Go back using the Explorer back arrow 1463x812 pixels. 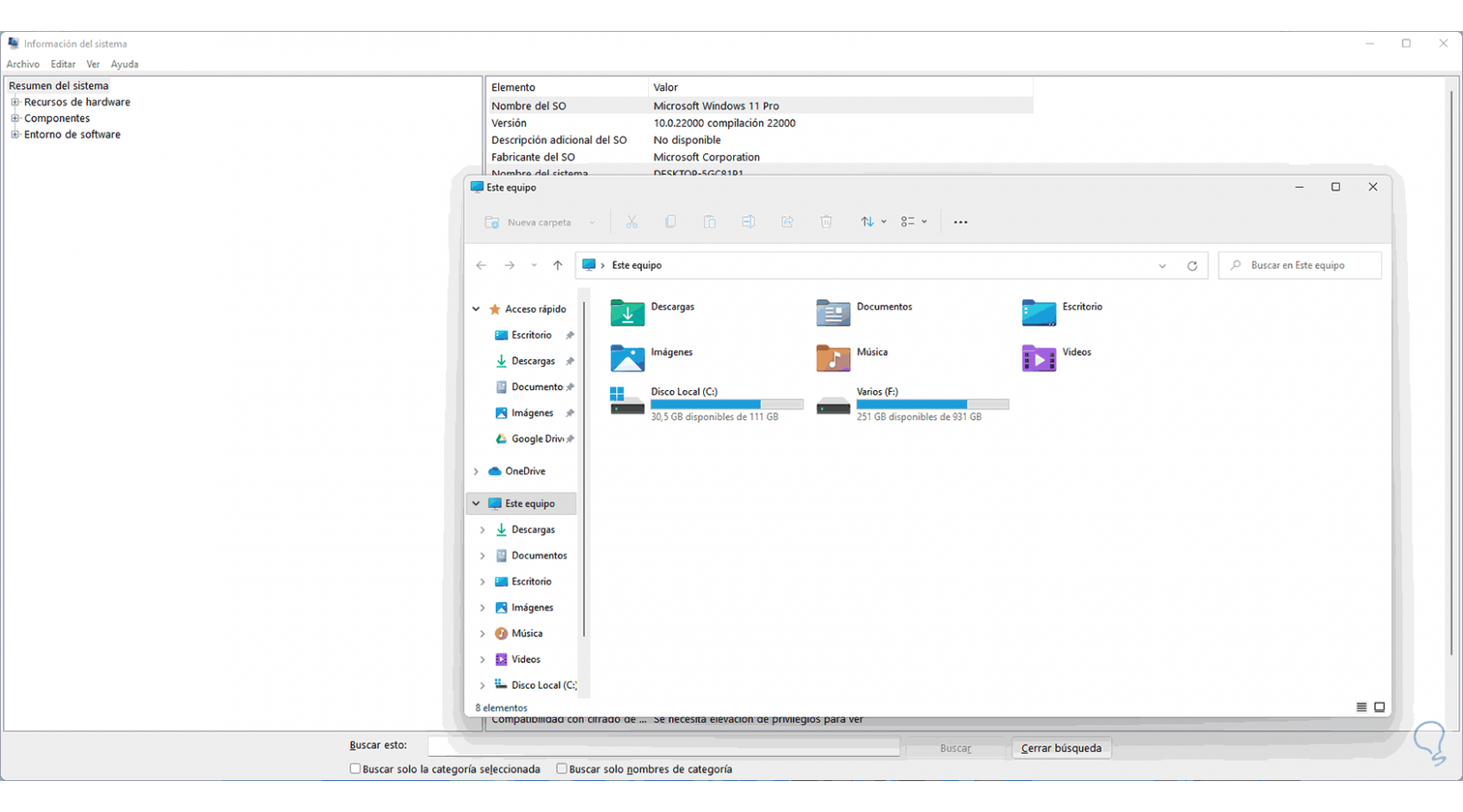click(x=481, y=265)
